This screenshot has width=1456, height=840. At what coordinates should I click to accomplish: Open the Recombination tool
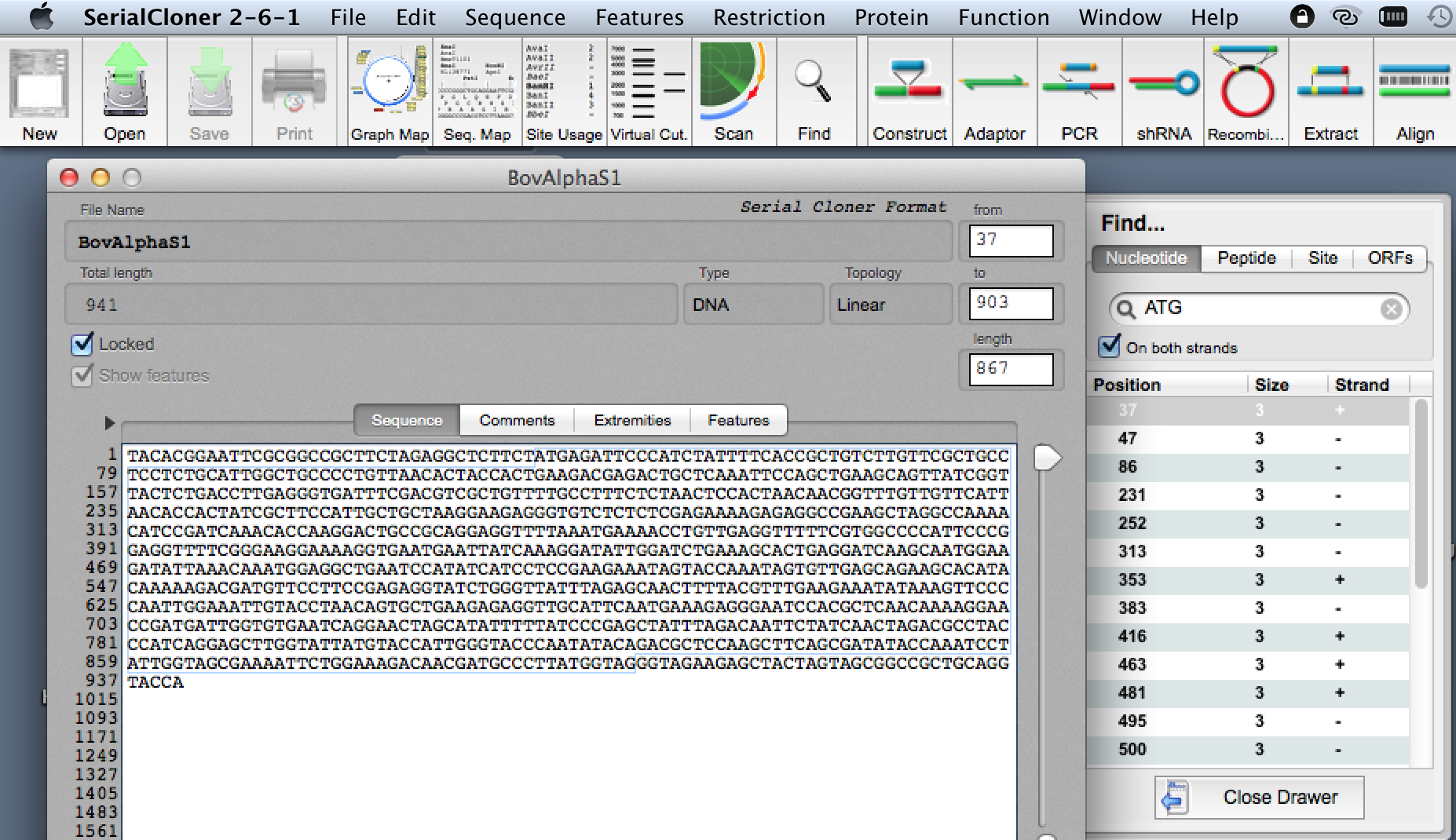(x=1246, y=93)
